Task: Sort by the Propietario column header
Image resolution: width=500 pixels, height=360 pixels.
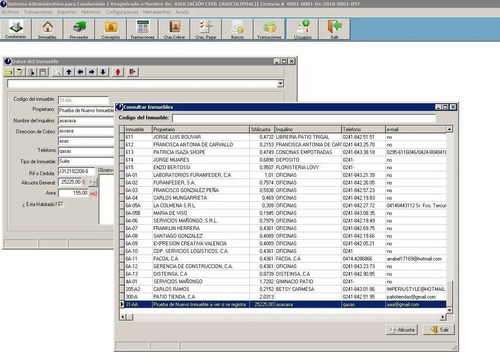Action: [x=201, y=129]
